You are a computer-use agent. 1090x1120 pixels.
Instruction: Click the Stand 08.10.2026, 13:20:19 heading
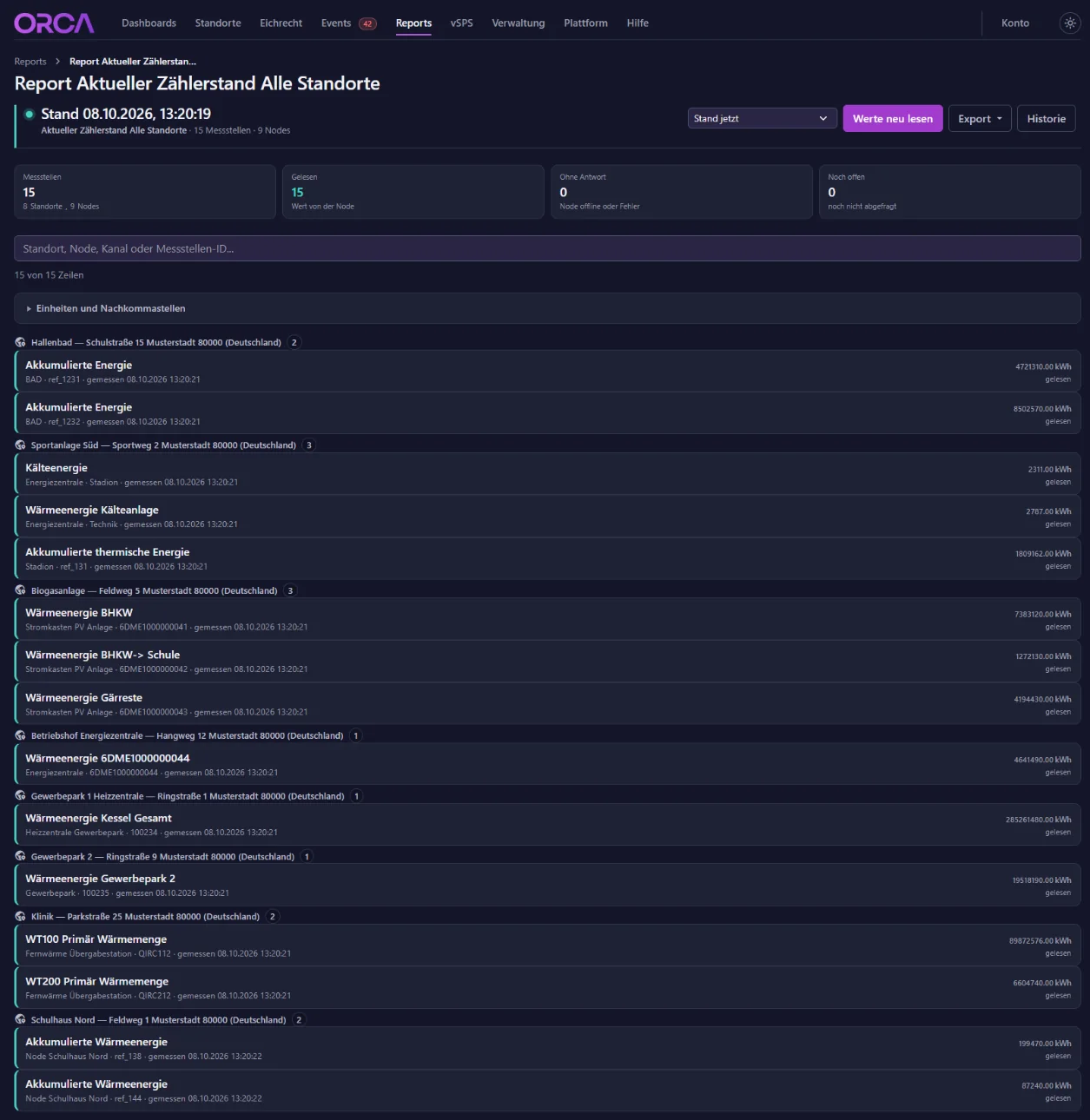126,114
